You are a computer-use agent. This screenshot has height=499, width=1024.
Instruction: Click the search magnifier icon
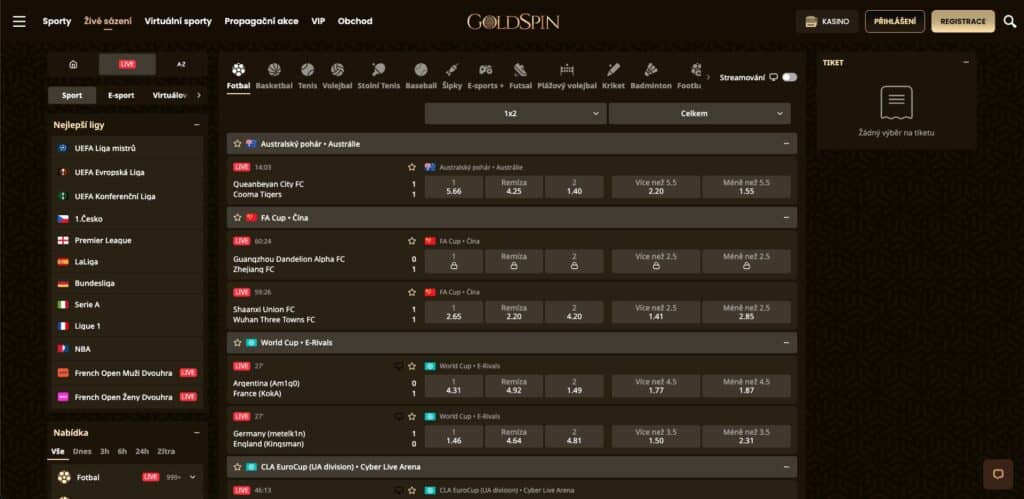tap(1009, 21)
